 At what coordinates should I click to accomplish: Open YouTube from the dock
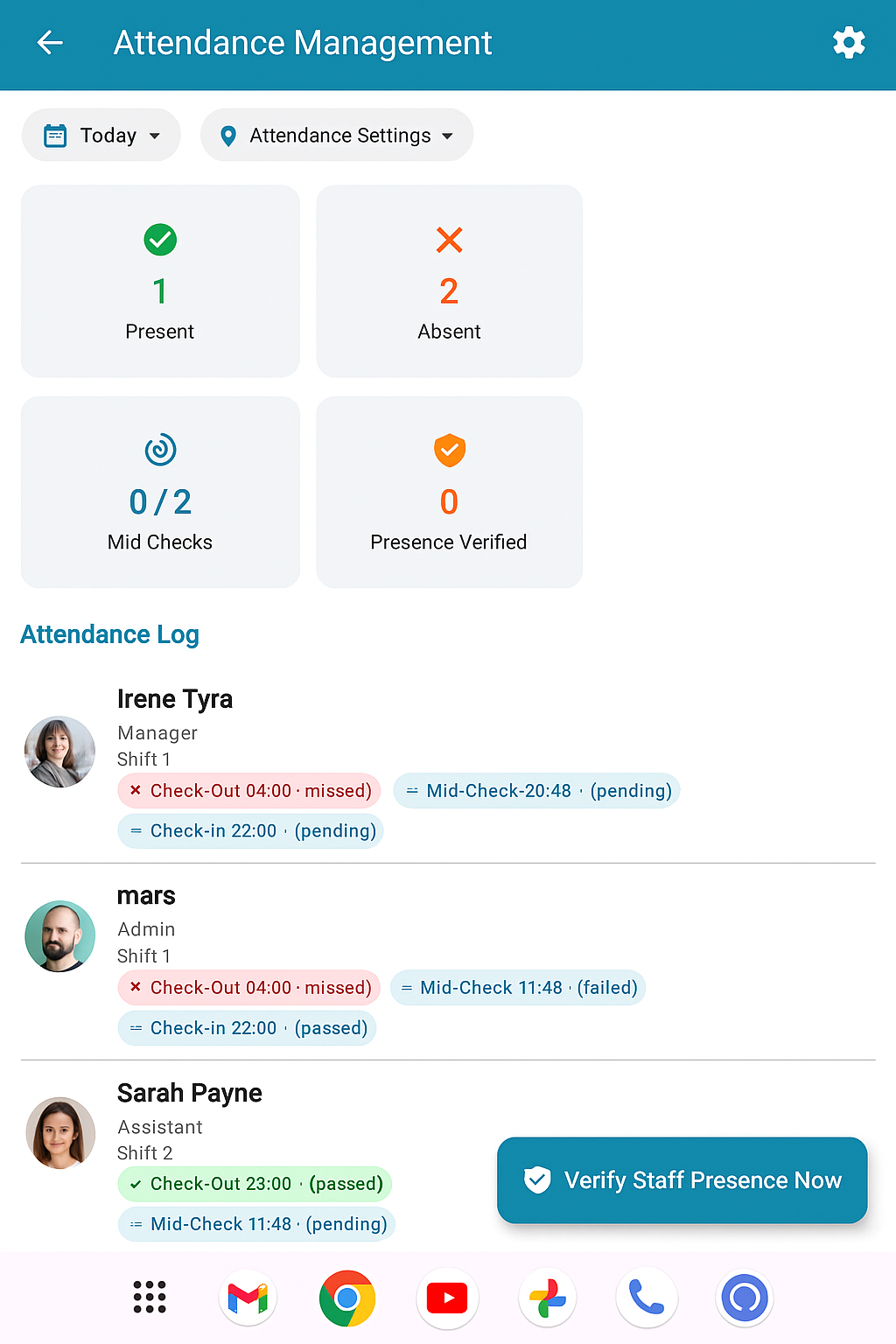447,1298
